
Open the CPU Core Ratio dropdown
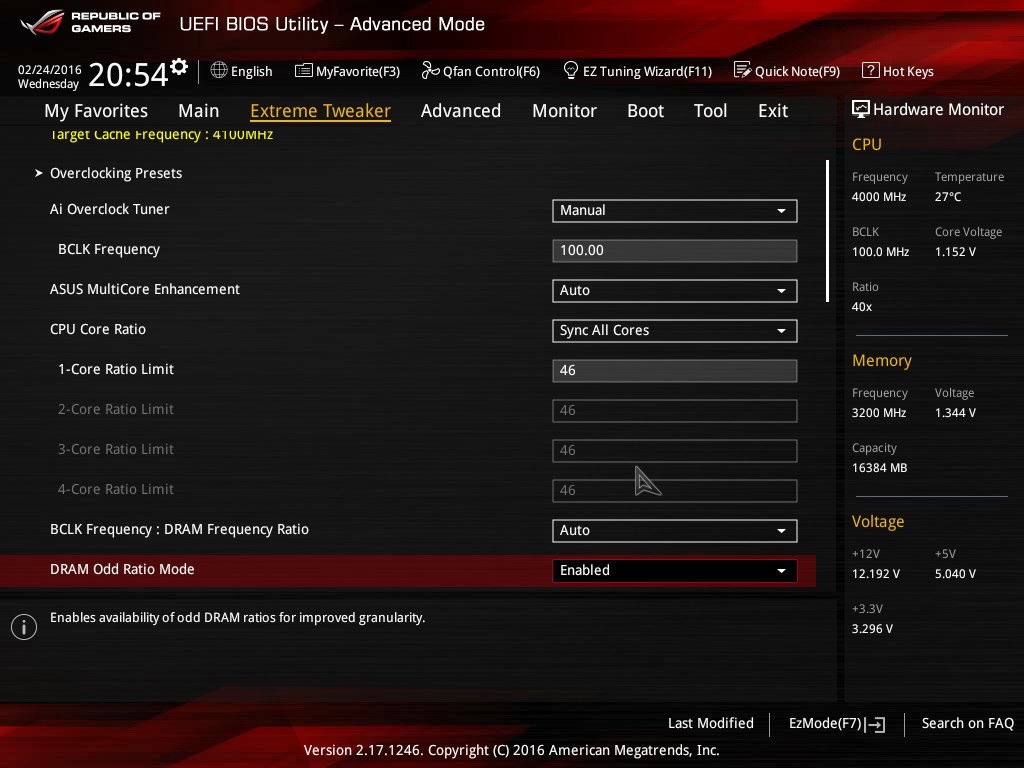675,330
